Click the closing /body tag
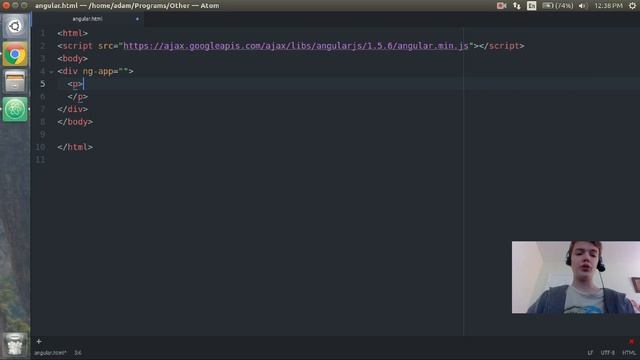Image resolution: width=640 pixels, height=360 pixels. coord(75,122)
